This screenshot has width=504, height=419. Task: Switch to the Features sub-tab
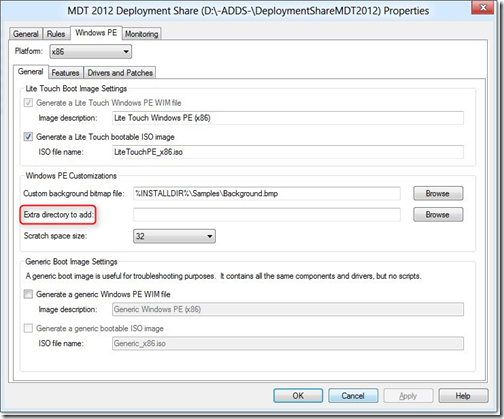coord(65,73)
